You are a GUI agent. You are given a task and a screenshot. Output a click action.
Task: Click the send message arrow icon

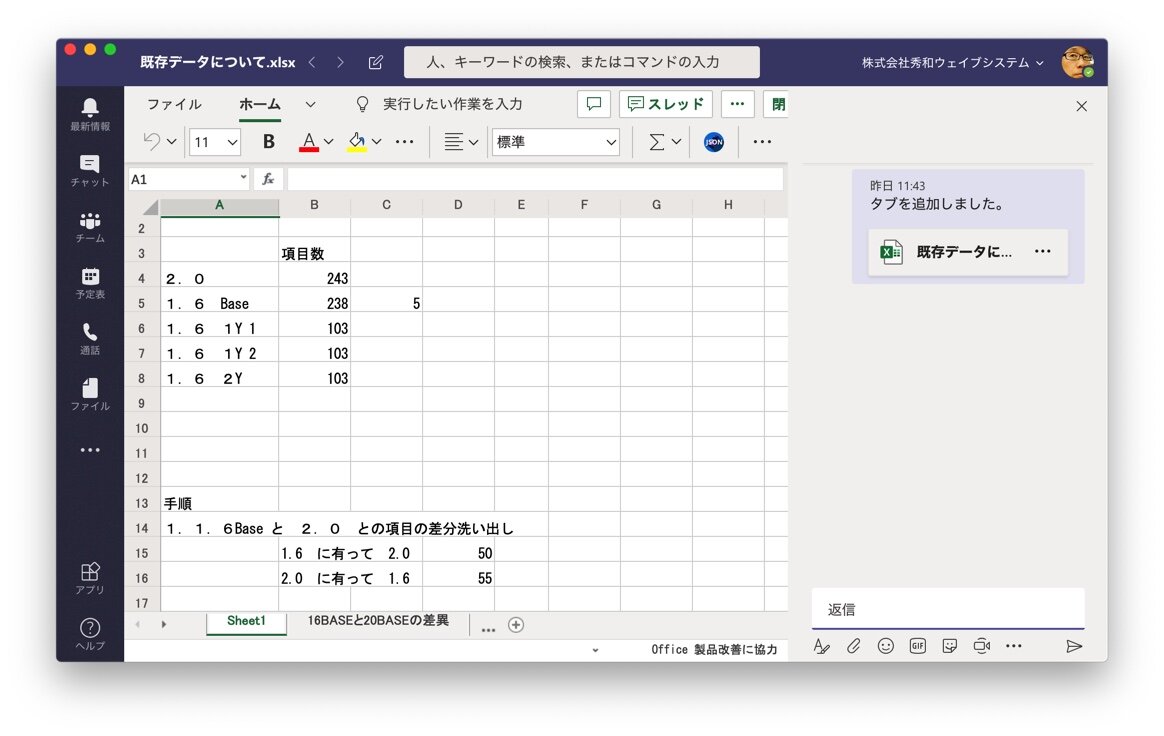point(1074,646)
